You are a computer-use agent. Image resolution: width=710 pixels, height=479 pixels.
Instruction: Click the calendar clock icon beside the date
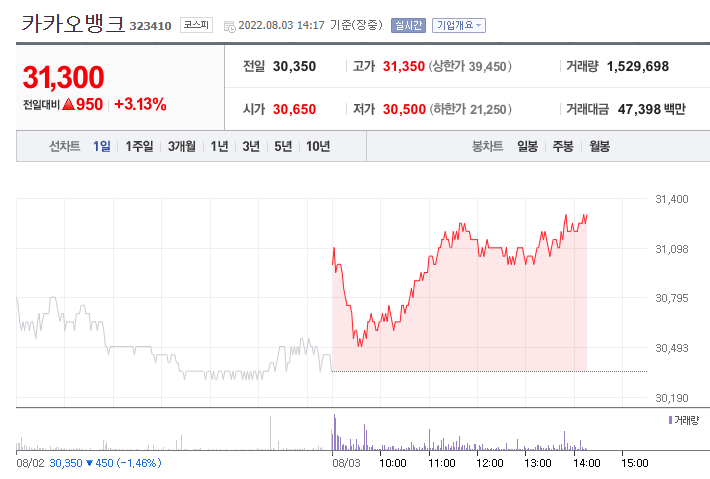[x=230, y=26]
